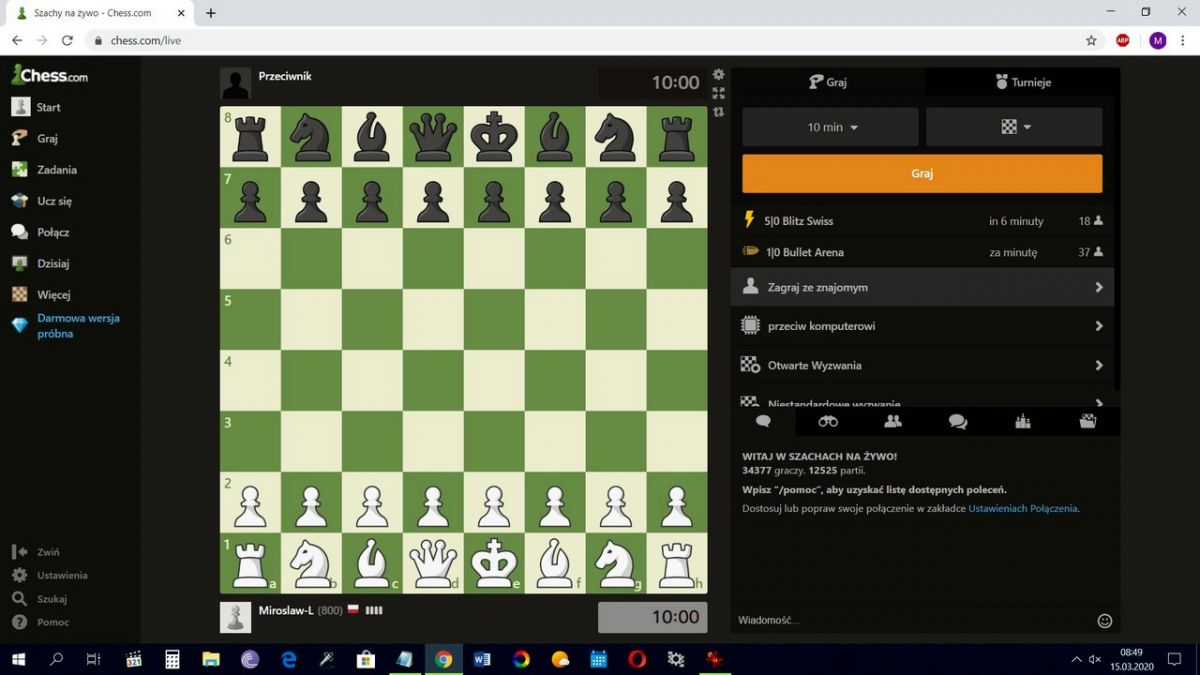The image size is (1200, 675).
Task: Click the Polish flag next to Miroslaw-L
Action: 353,610
